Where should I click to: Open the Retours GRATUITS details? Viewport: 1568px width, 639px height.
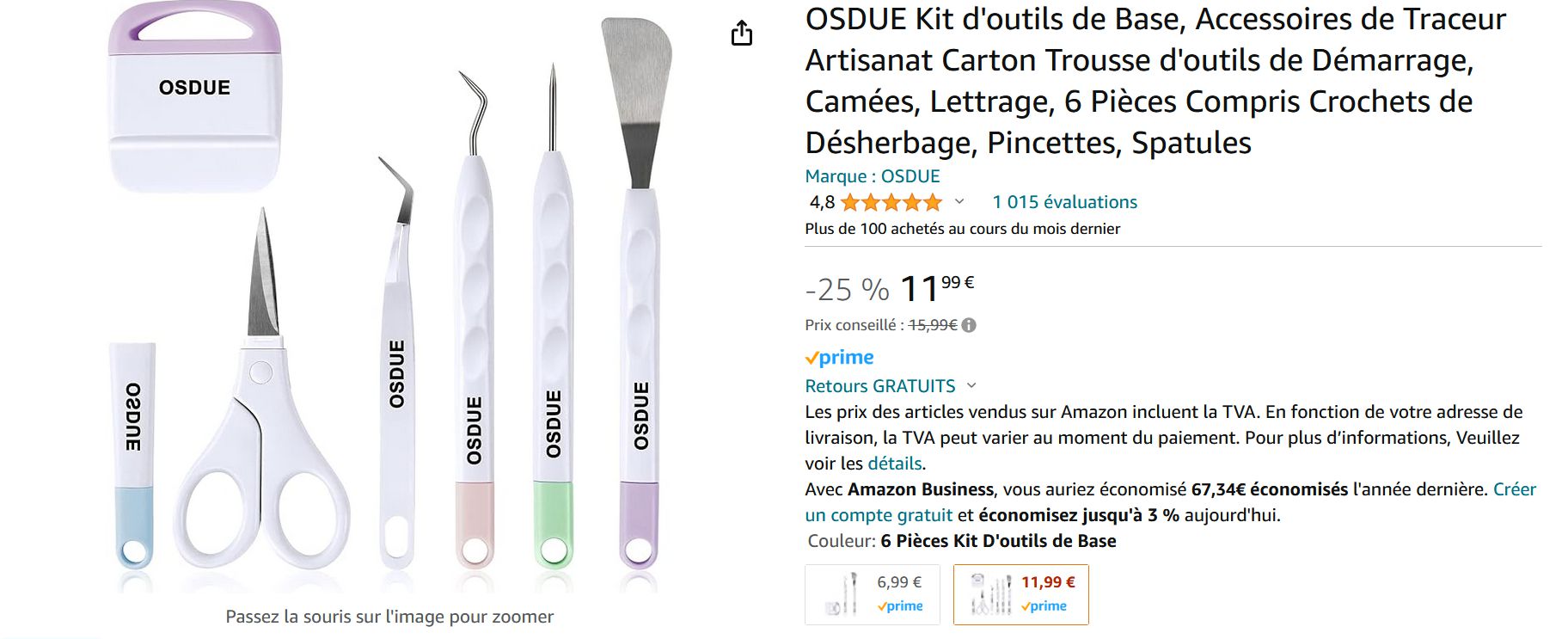point(880,386)
